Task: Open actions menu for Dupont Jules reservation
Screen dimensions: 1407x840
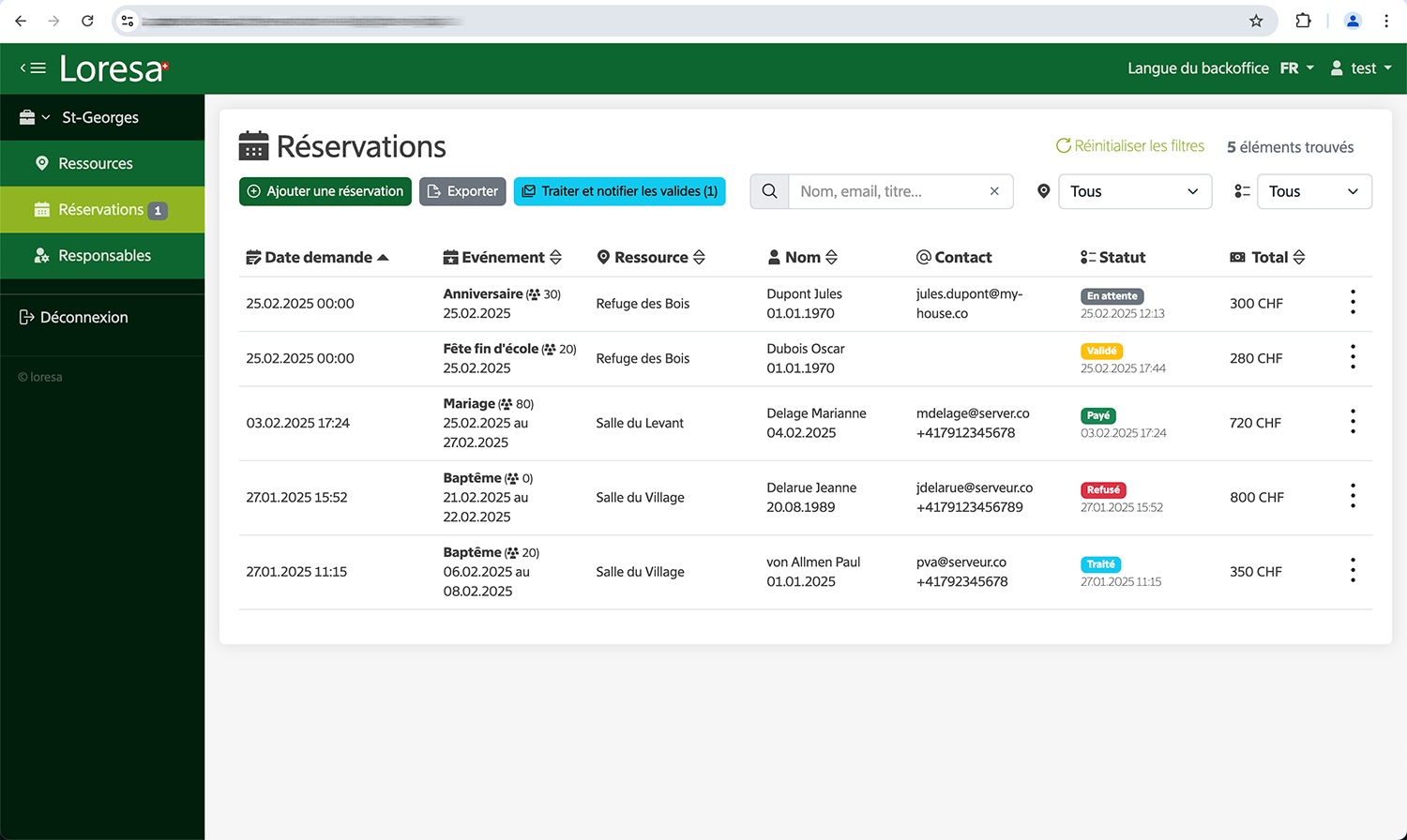Action: [1353, 302]
